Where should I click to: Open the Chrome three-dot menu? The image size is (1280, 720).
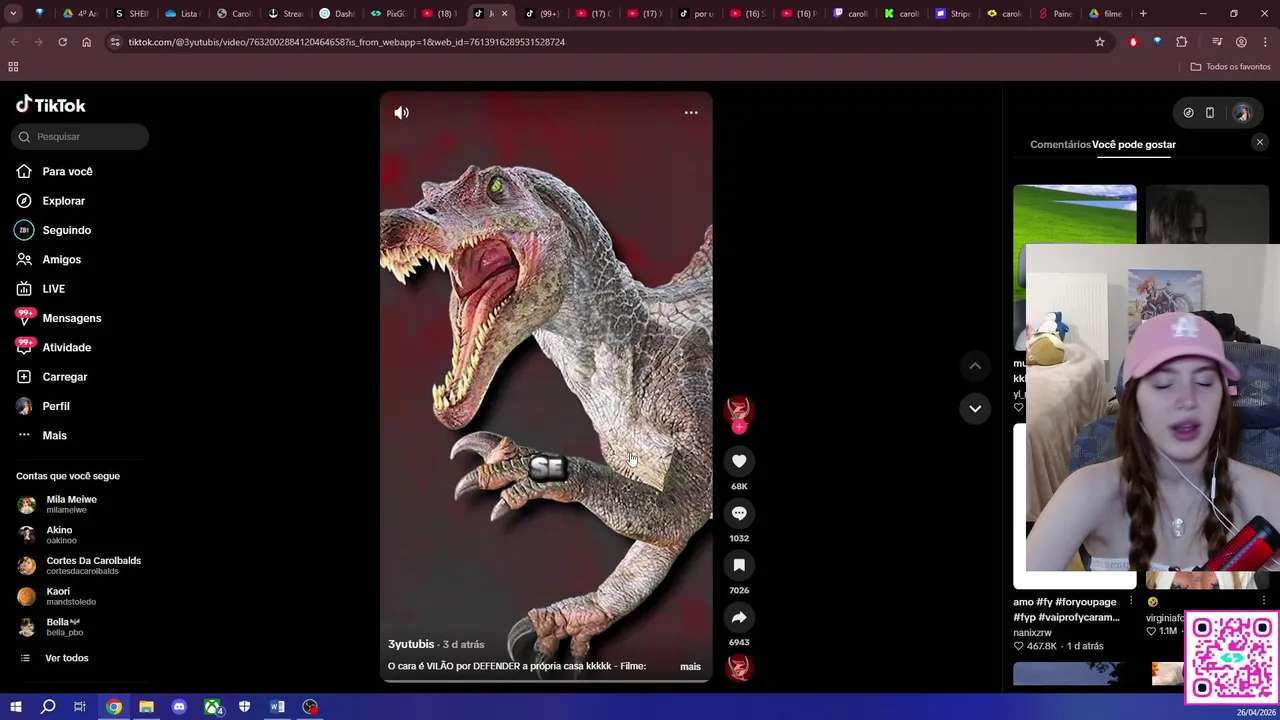pos(1265,42)
